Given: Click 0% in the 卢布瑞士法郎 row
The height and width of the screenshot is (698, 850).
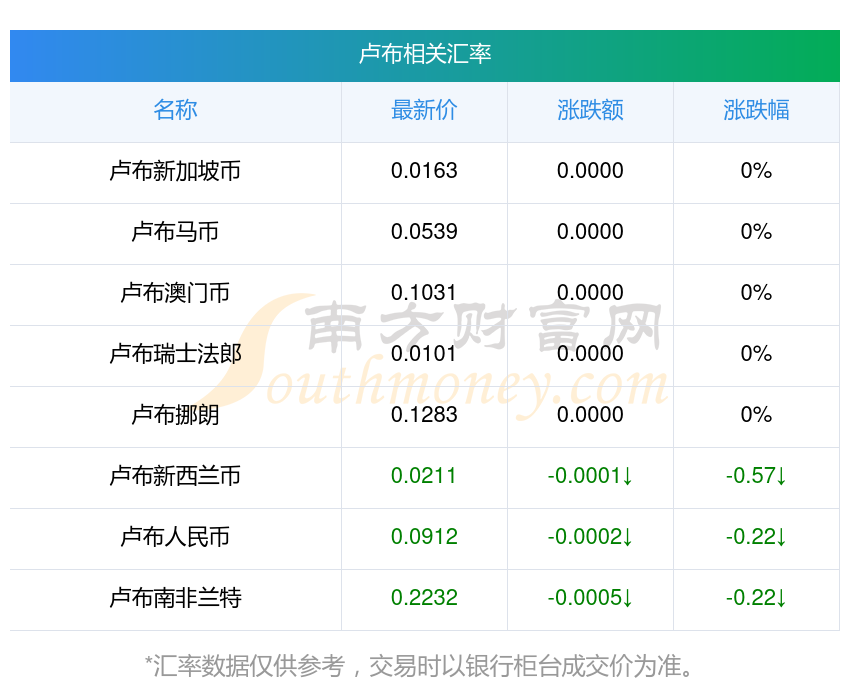Looking at the screenshot, I should point(756,354).
